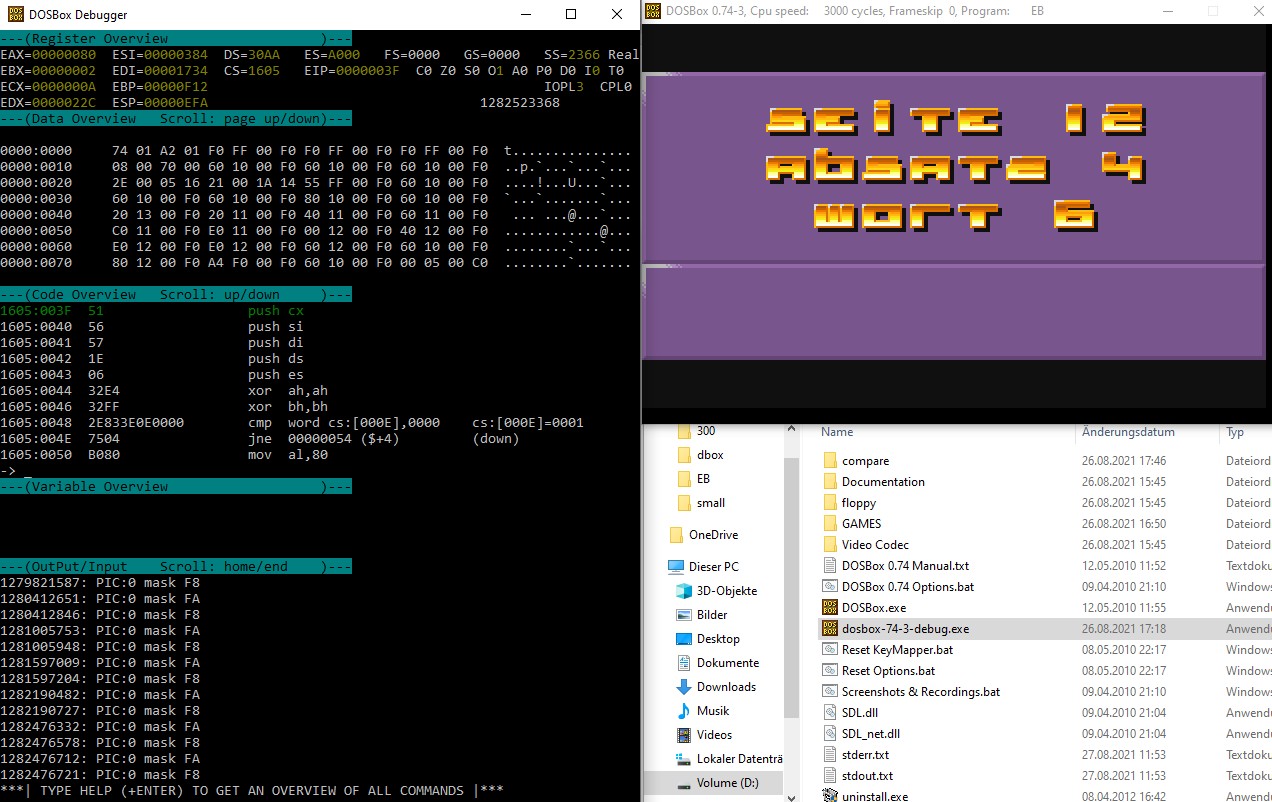Open the 300 folder in navigation pane
Viewport: 1272px width, 802px height.
pyautogui.click(x=706, y=431)
